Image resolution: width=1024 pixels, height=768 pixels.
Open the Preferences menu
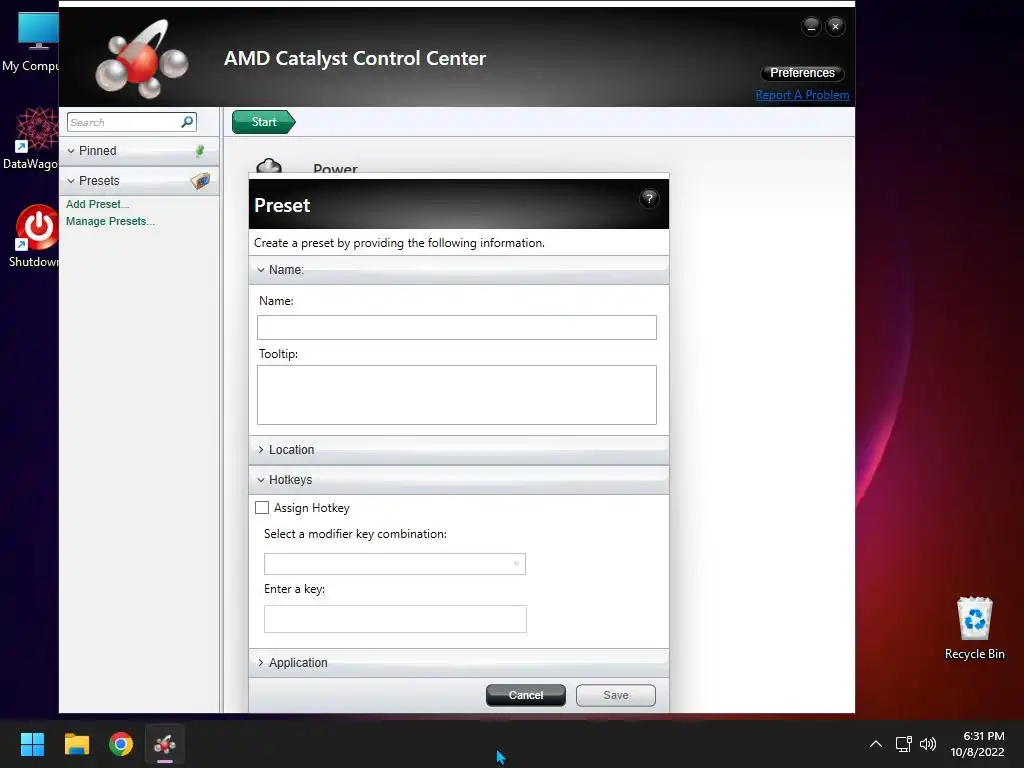pos(802,72)
